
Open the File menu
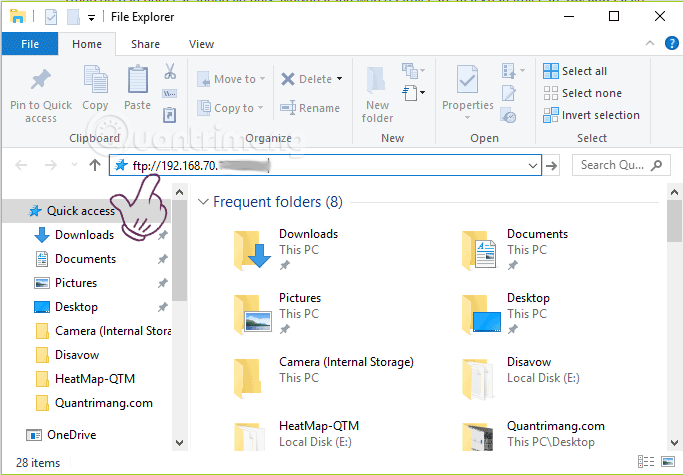[x=30, y=44]
